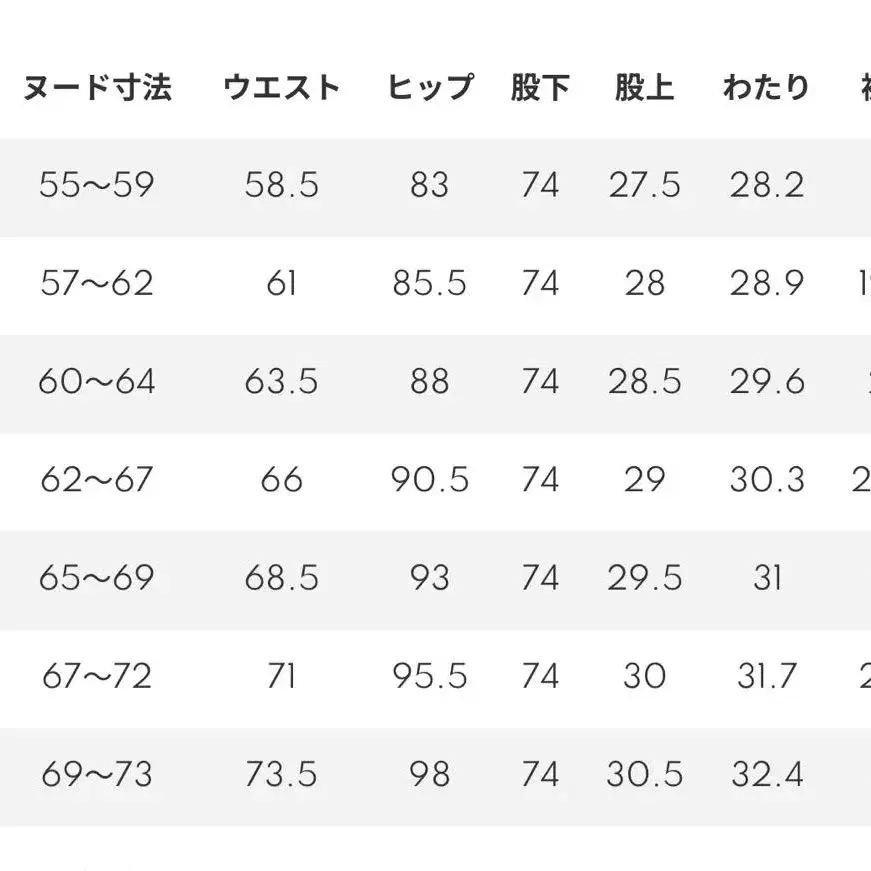Image resolution: width=871 pixels, height=871 pixels.
Task: Select the 29.6 わたり value
Action: 766,382
